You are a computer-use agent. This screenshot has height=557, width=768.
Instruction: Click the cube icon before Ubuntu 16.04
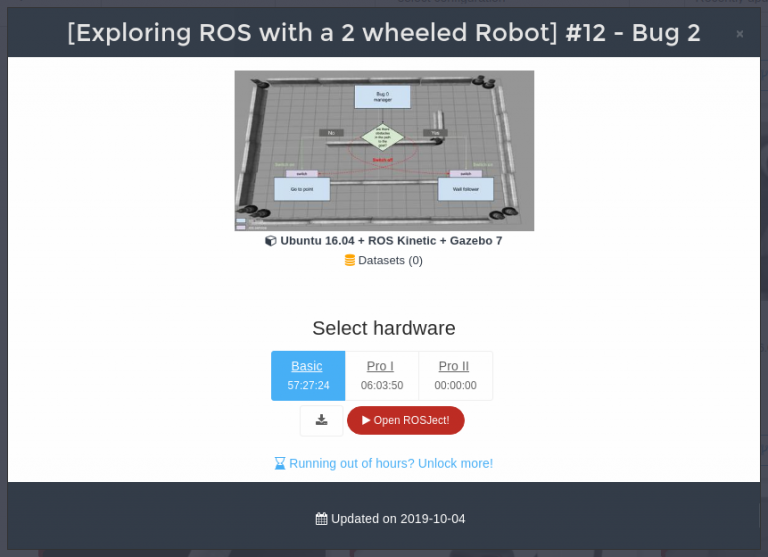pyautogui.click(x=270, y=241)
